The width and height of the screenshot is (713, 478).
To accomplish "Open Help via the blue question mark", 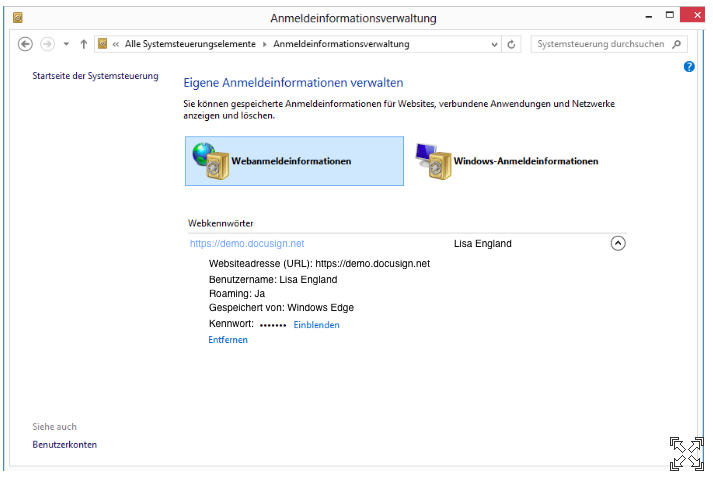I will (x=689, y=66).
